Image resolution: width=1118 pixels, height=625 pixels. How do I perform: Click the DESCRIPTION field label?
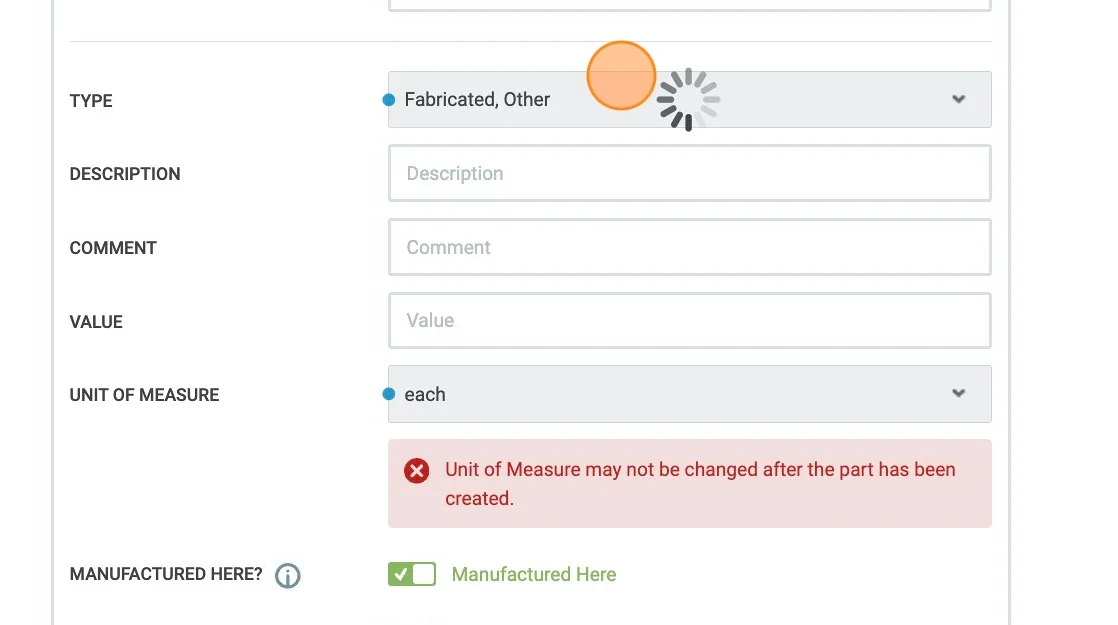click(x=125, y=174)
